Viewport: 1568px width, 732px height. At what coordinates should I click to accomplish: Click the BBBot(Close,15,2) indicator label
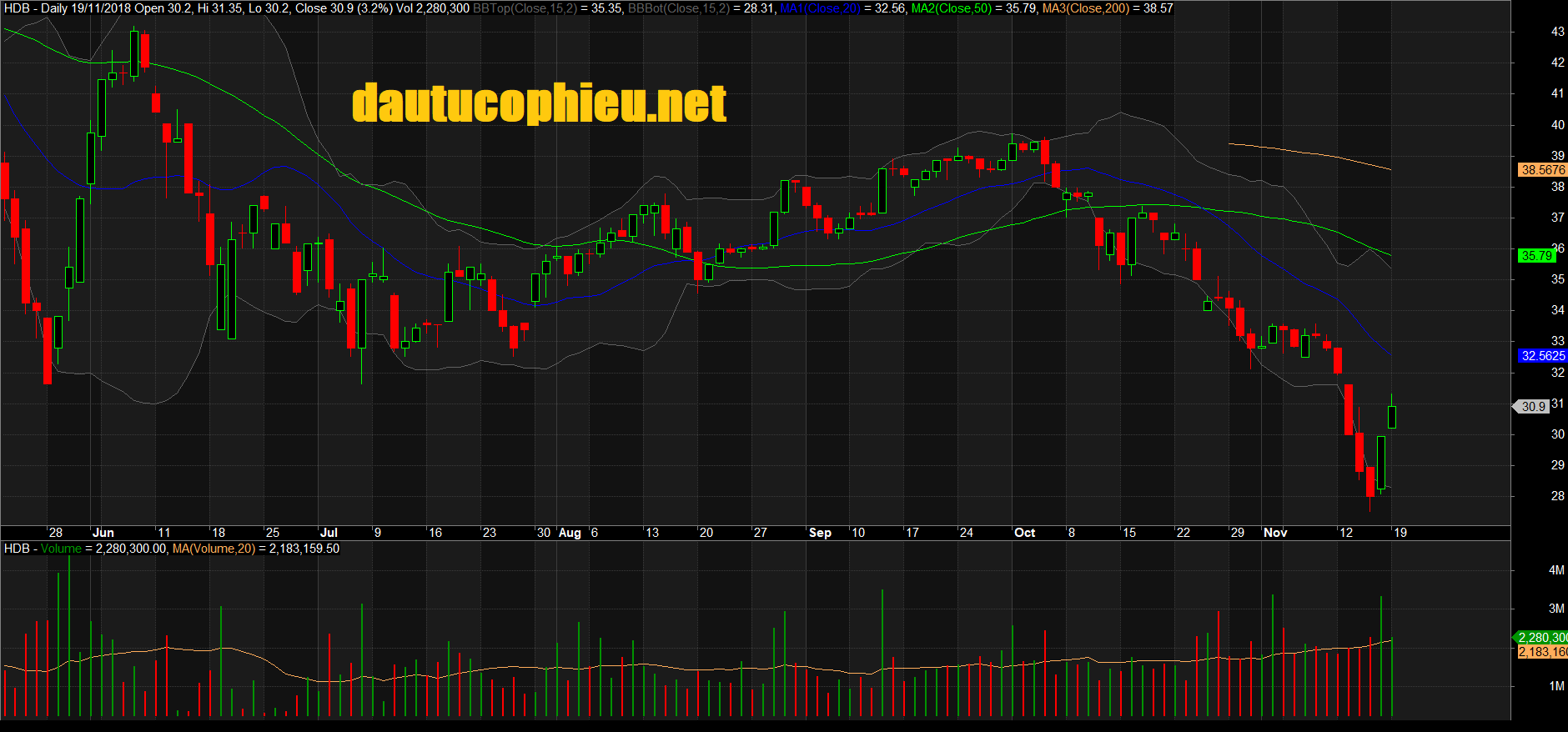point(678,8)
